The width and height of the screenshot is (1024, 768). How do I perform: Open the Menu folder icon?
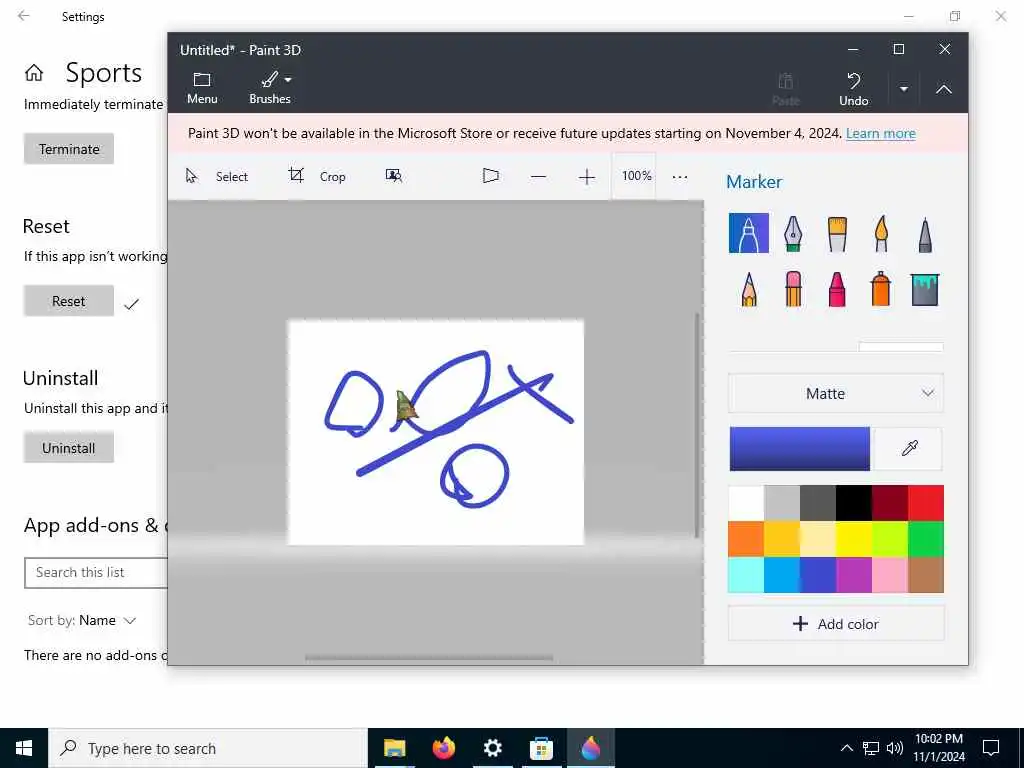pyautogui.click(x=202, y=88)
